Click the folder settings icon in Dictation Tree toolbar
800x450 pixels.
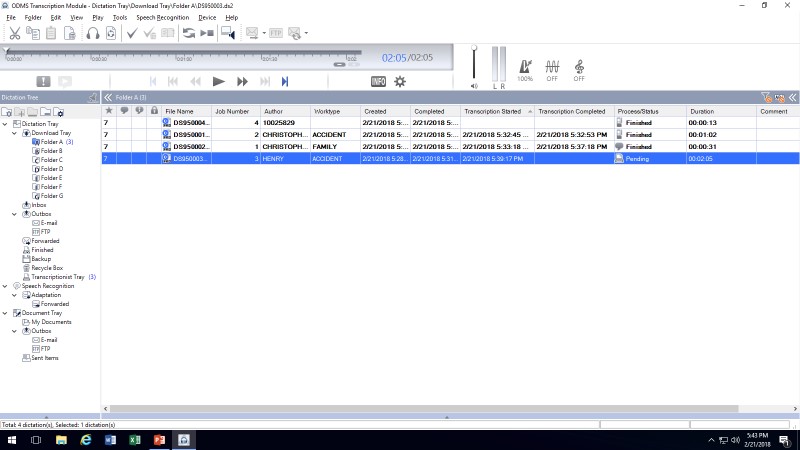(x=59, y=112)
